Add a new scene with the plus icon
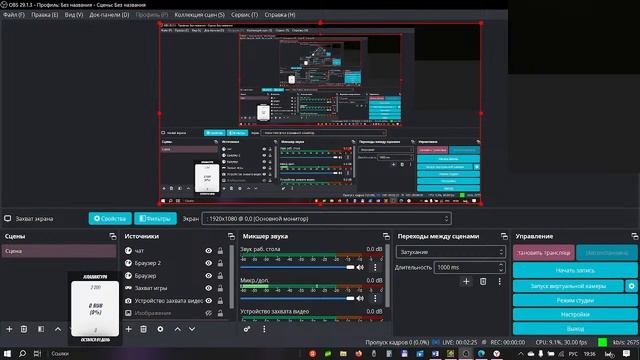Screen dimensions: 640x360 (x=9, y=329)
